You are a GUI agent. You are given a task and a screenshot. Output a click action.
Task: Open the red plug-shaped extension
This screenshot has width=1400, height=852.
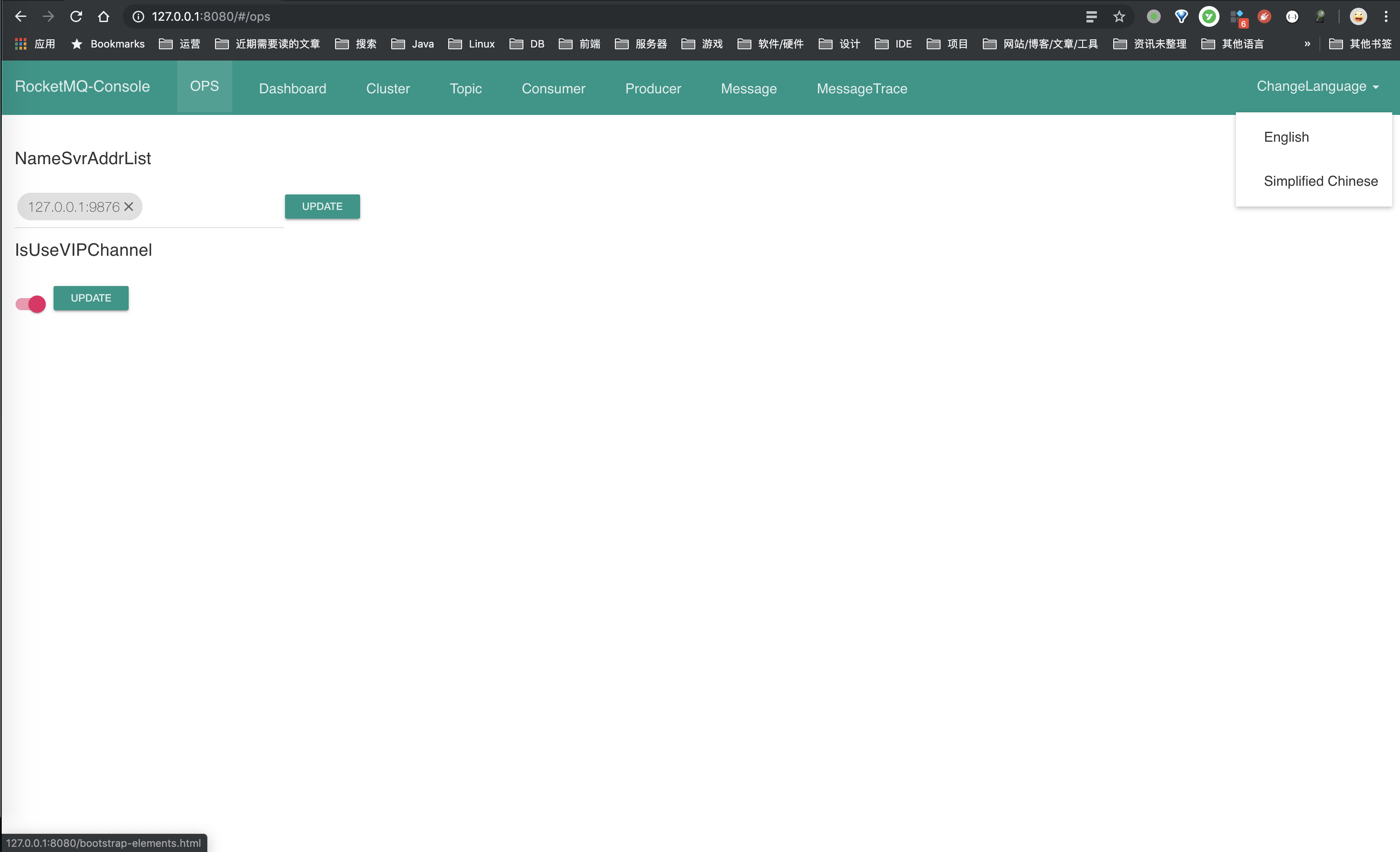[1264, 16]
